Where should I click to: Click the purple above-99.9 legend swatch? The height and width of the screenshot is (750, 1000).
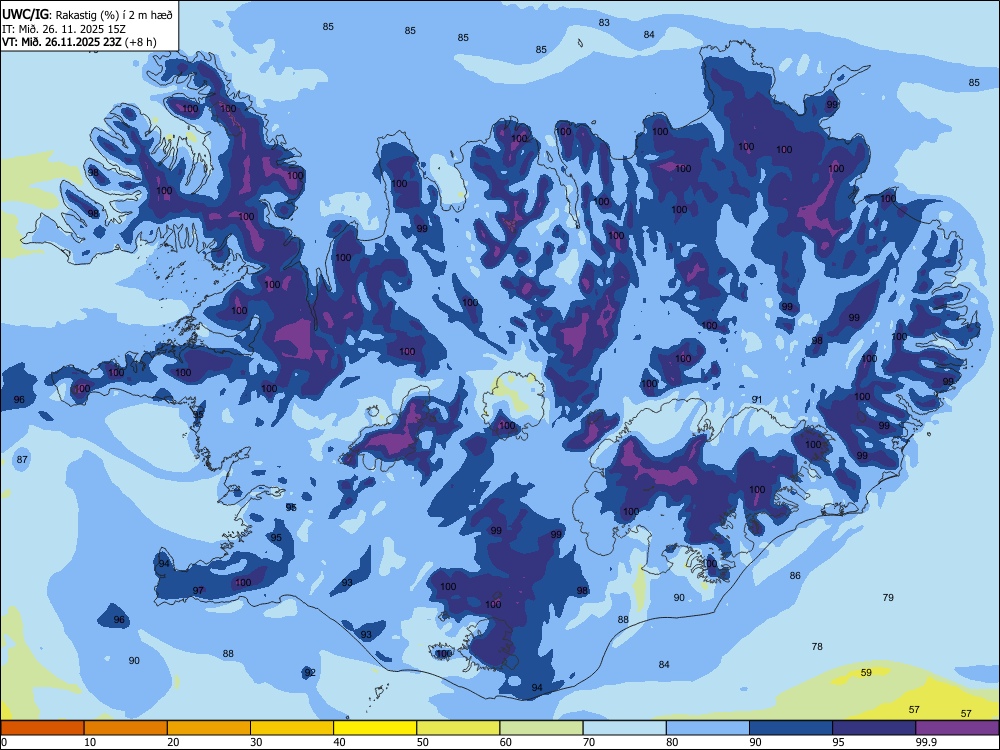pyautogui.click(x=957, y=728)
